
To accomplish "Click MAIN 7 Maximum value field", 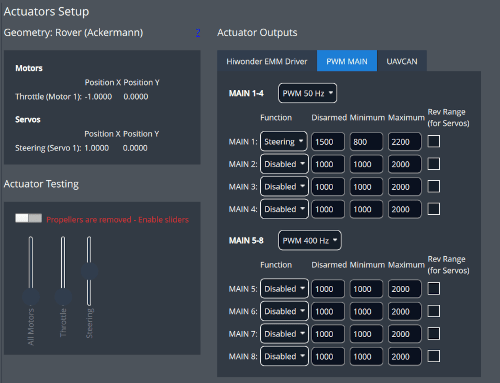I will 404,334.
